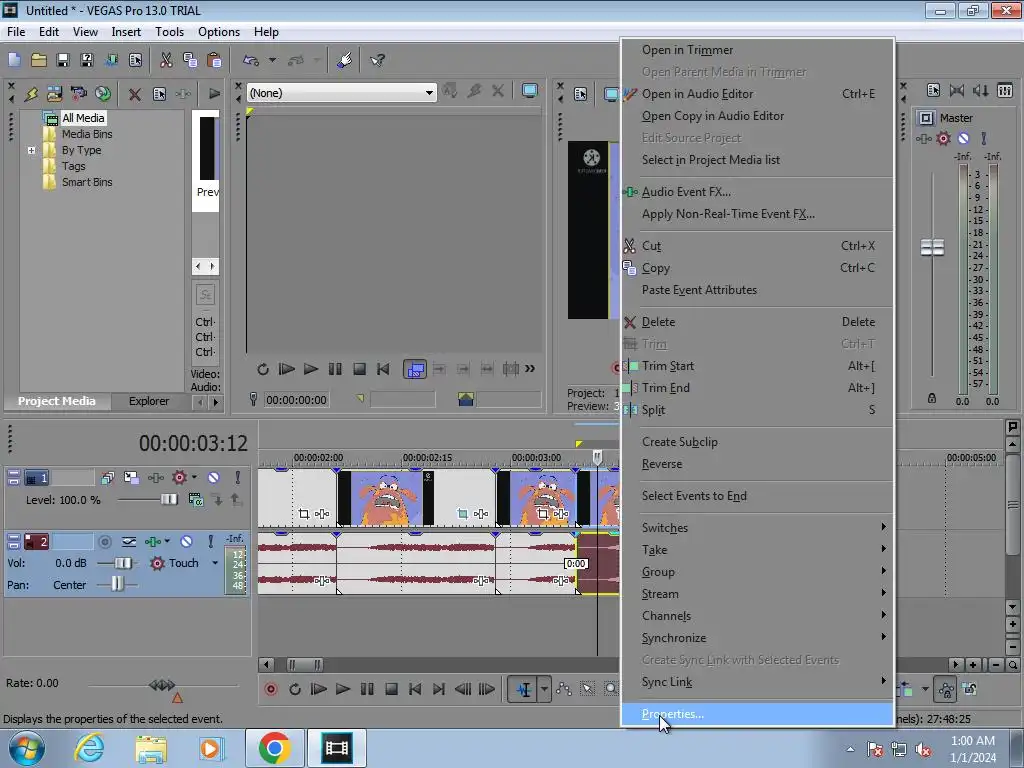Go to start using timeline transport

coord(415,689)
